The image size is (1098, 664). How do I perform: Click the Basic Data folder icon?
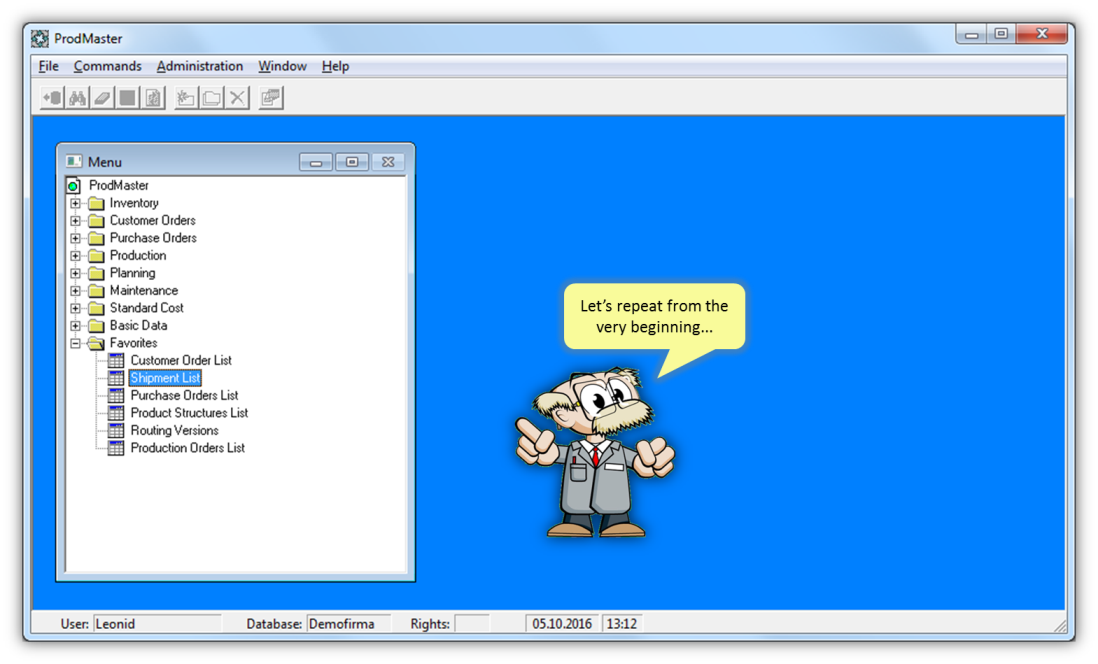click(97, 326)
